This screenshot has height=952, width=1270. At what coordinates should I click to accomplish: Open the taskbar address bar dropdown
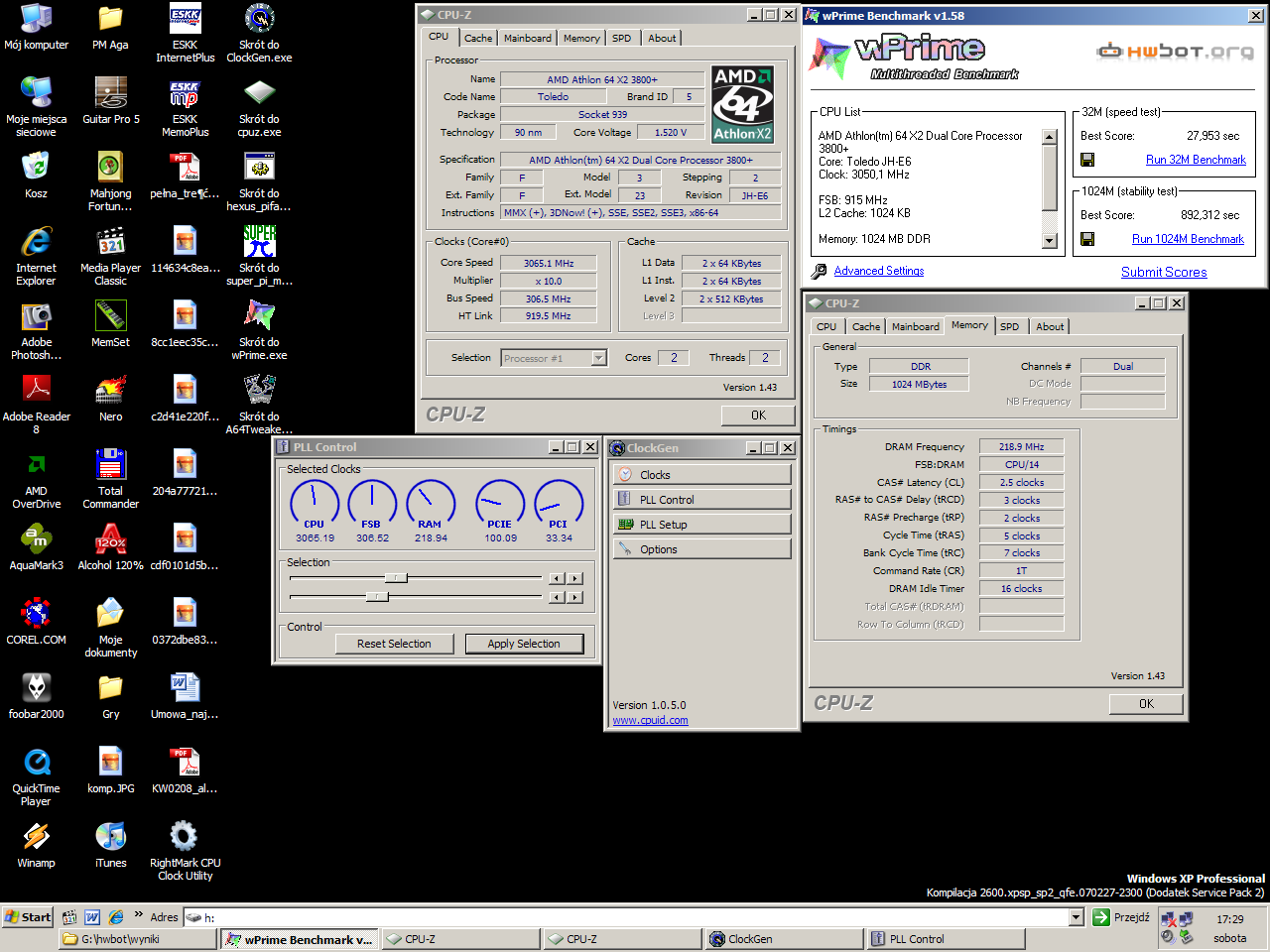pyautogui.click(x=1076, y=917)
